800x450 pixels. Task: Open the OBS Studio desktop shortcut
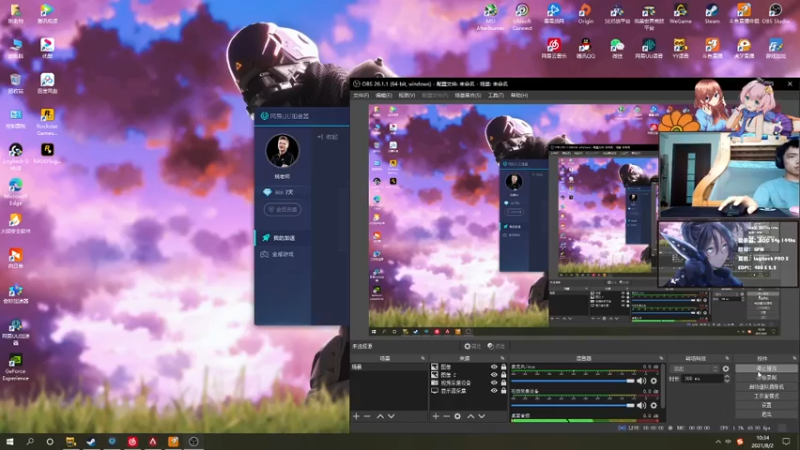click(776, 14)
